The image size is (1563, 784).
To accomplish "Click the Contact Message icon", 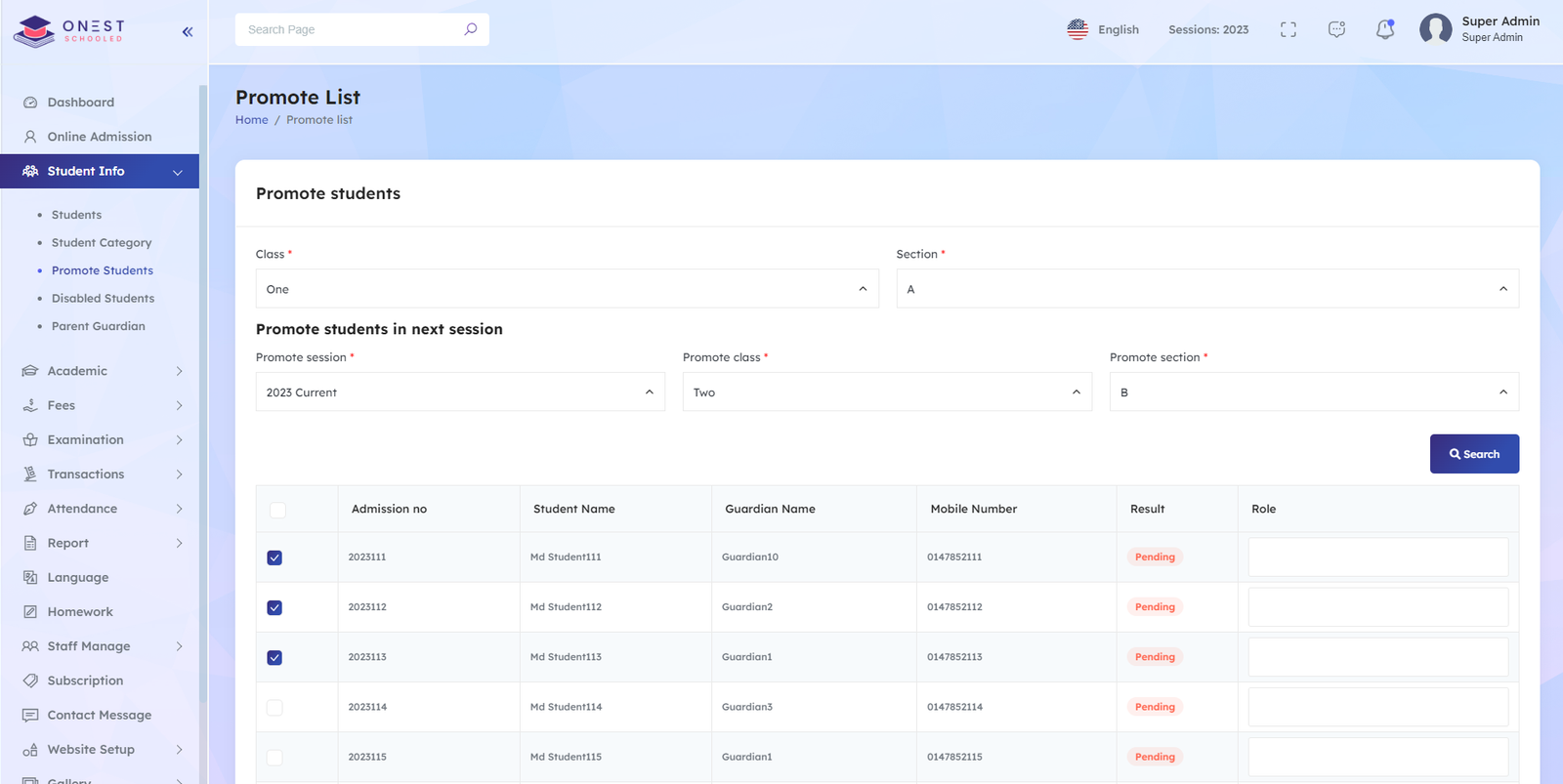I will pos(30,715).
